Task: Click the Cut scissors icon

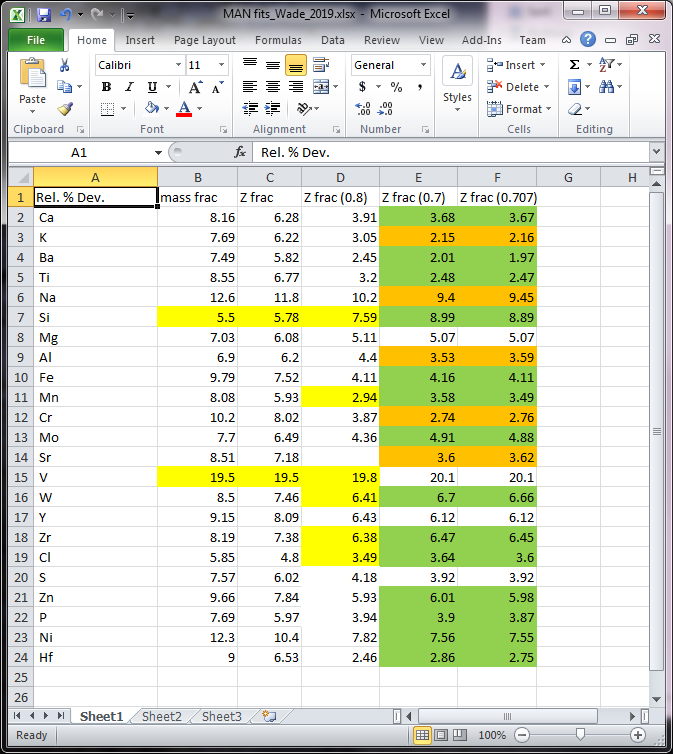Action: pos(65,65)
